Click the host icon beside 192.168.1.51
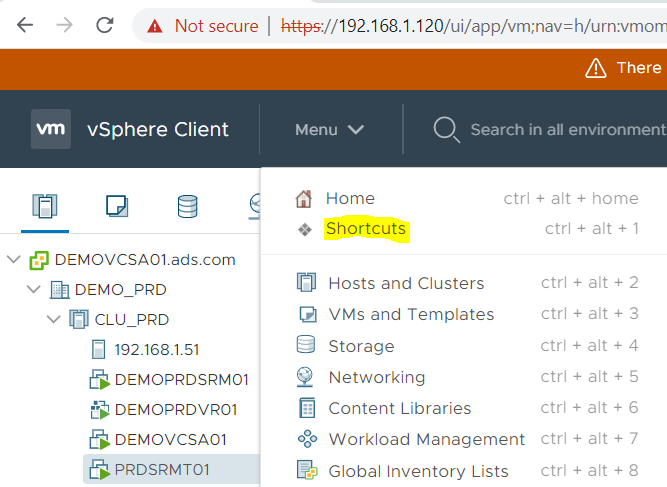The image size is (667, 487). tap(98, 349)
